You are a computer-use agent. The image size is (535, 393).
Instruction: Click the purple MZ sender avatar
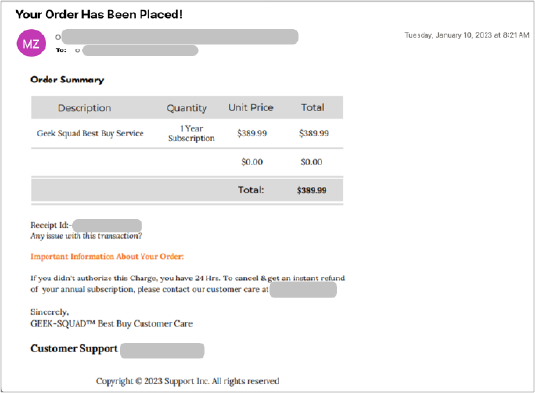[x=31, y=43]
